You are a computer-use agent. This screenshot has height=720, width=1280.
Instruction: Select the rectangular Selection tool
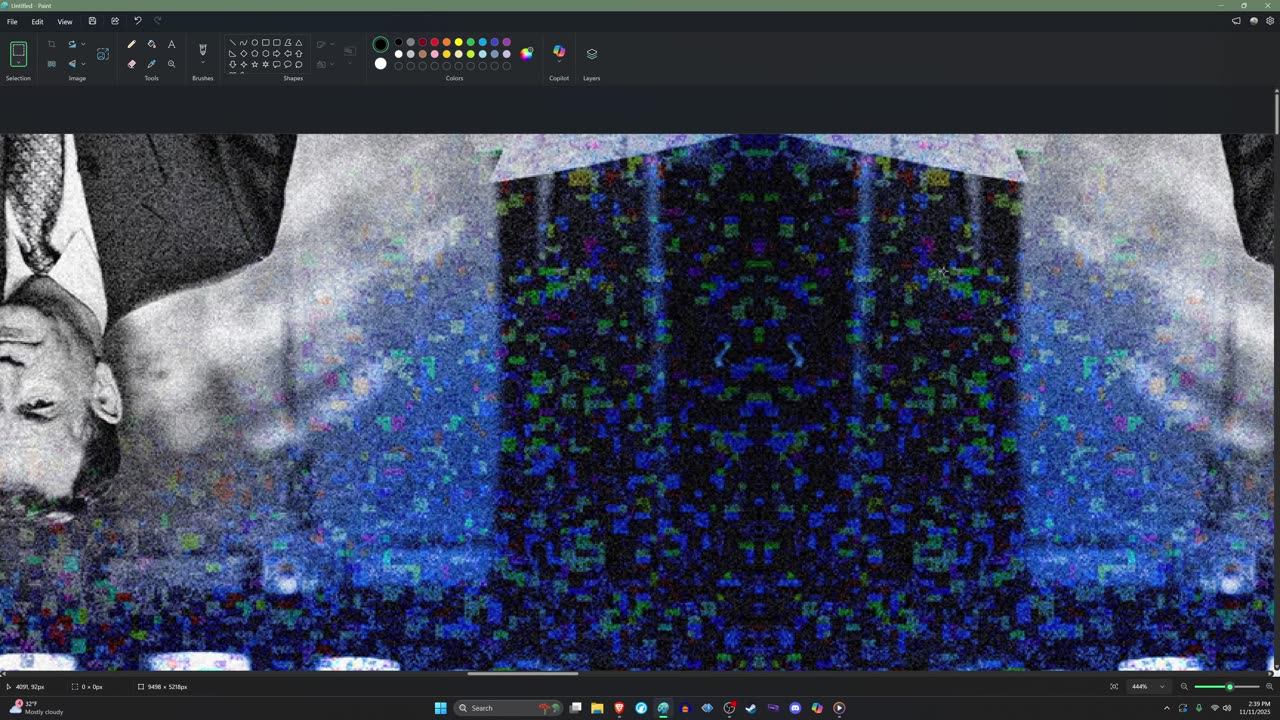tap(18, 50)
